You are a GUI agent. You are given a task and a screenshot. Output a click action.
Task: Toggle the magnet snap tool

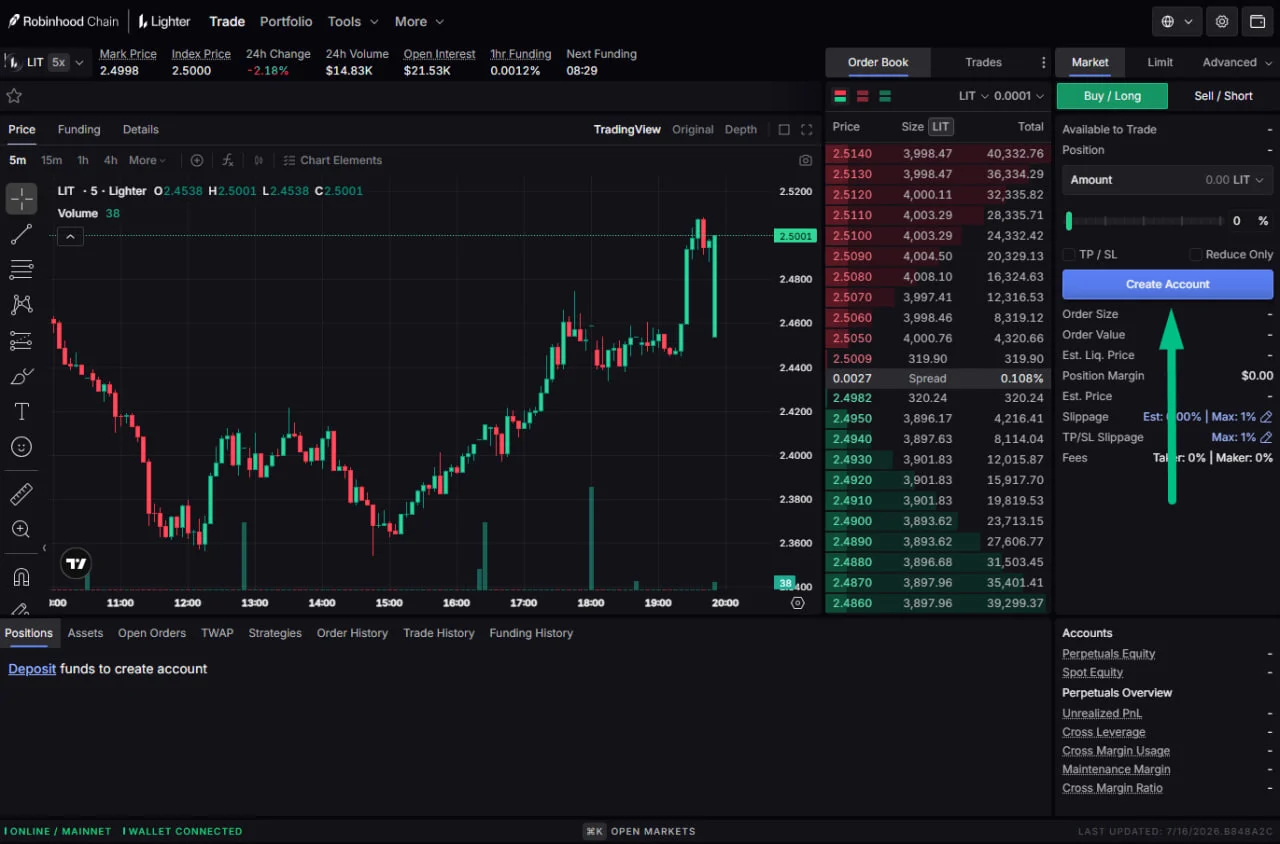21,577
